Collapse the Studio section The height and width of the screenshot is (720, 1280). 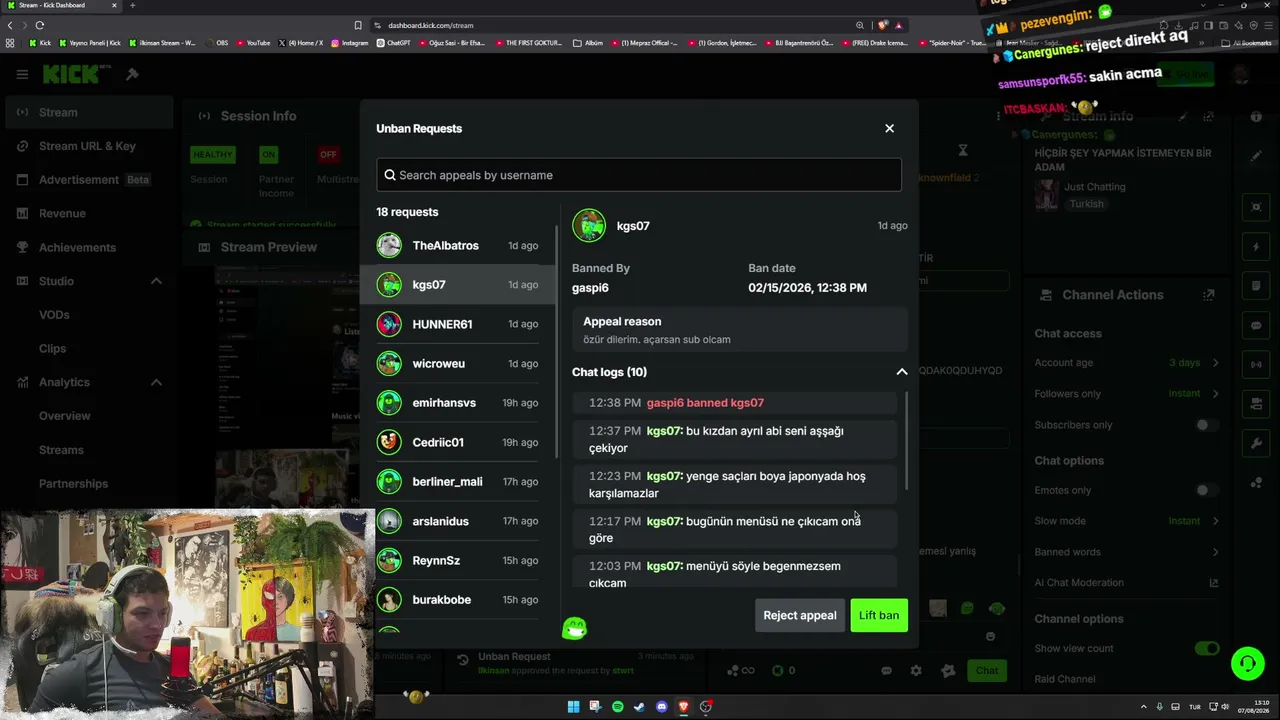tap(156, 281)
